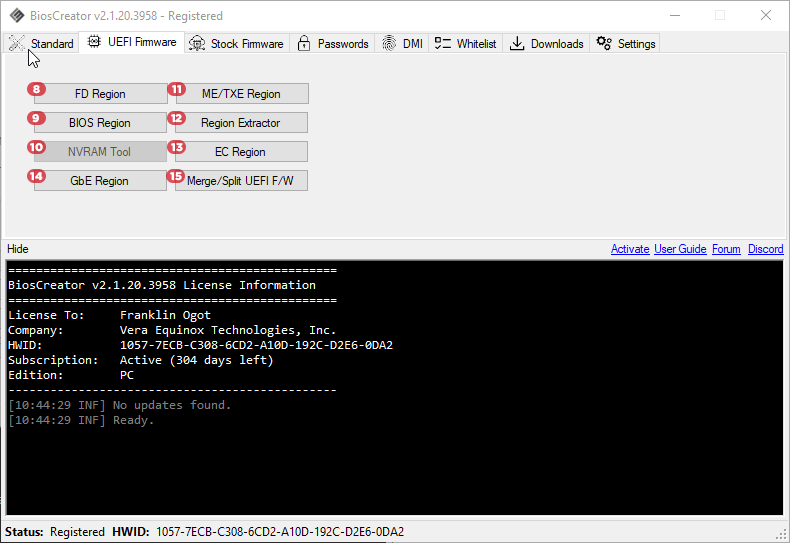Click the download arrow icon
790x543 pixels.
517,44
